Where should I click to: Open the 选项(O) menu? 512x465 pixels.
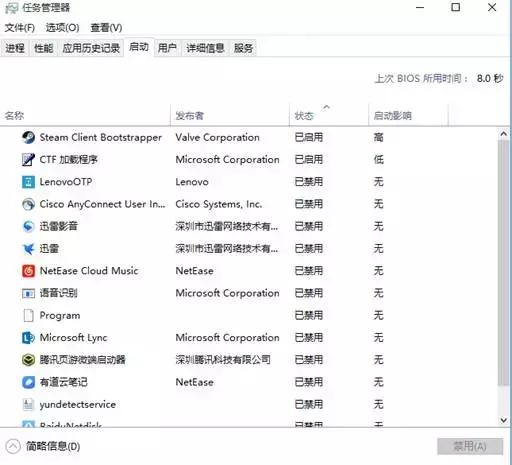pos(62,28)
